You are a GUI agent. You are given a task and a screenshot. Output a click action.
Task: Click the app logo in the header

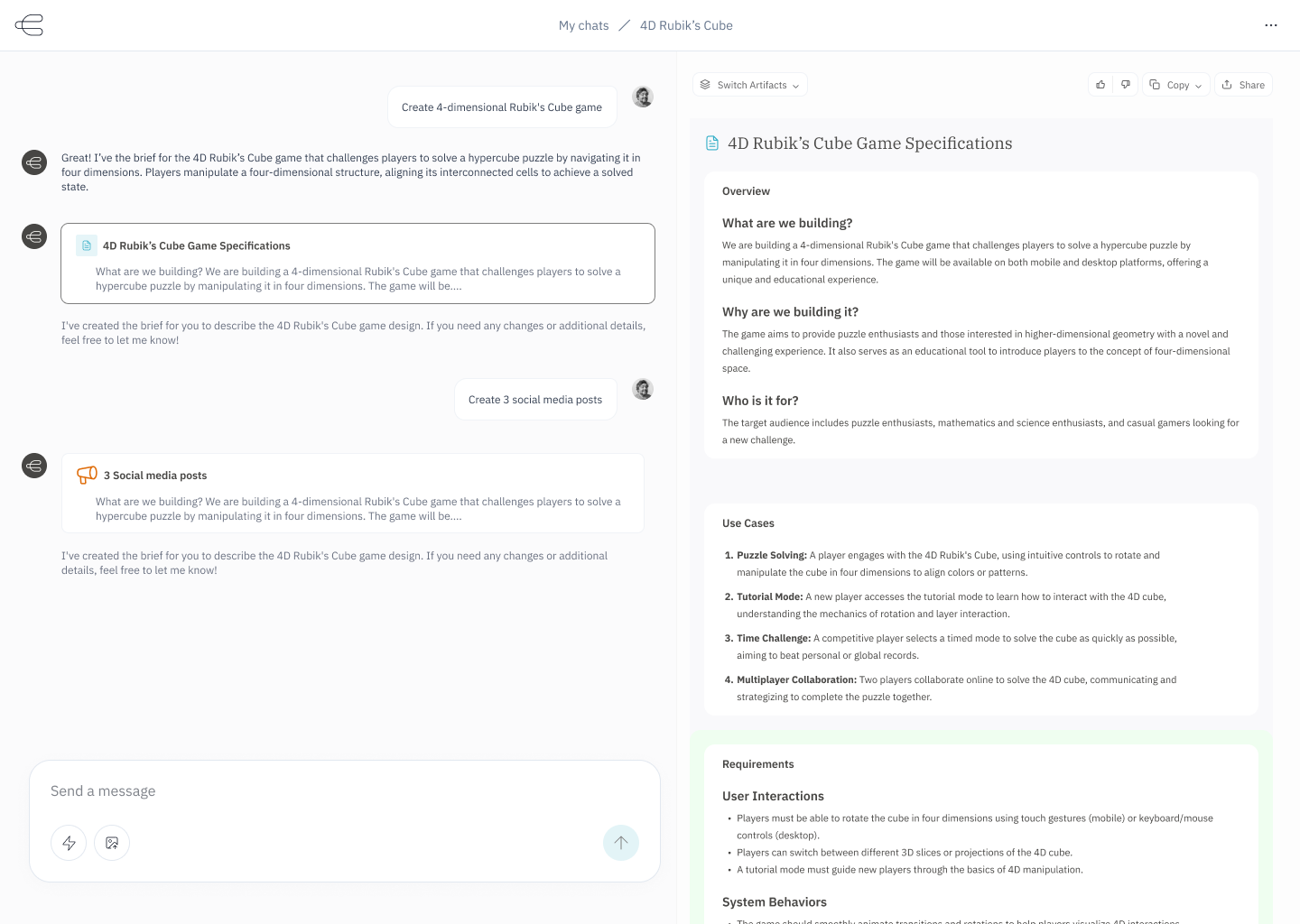[29, 25]
